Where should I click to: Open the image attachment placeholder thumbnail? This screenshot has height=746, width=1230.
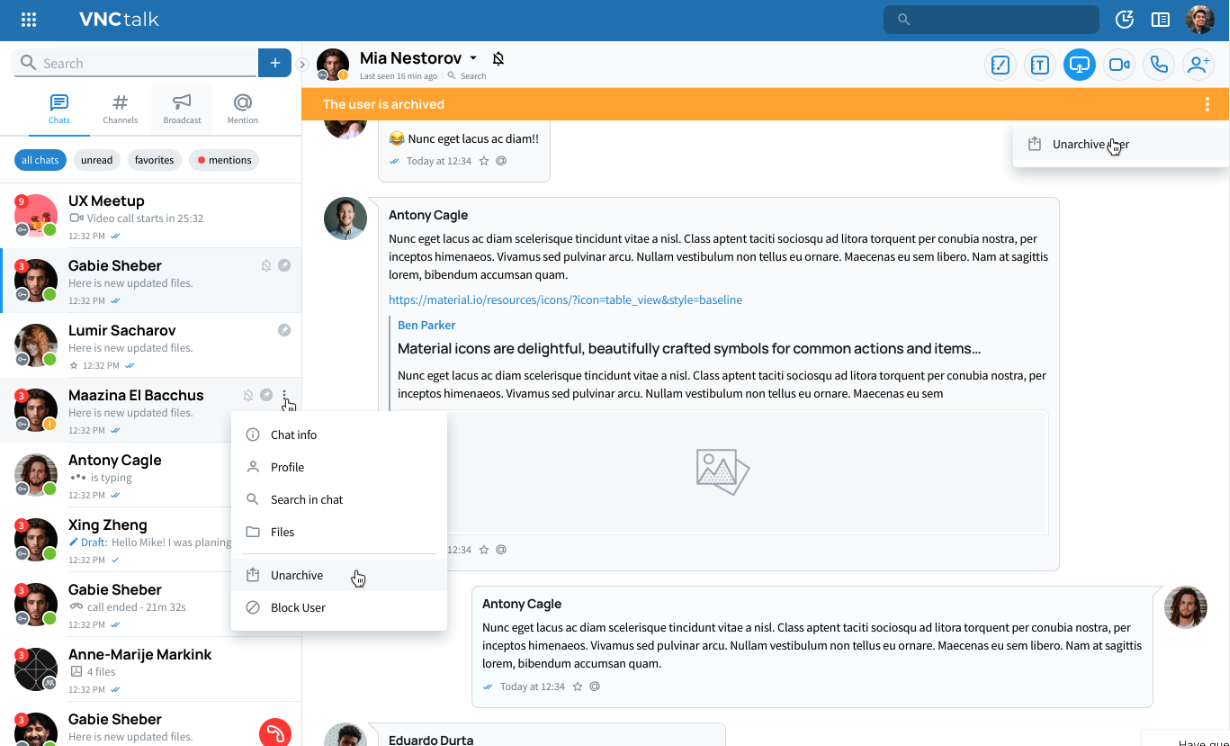click(x=722, y=470)
